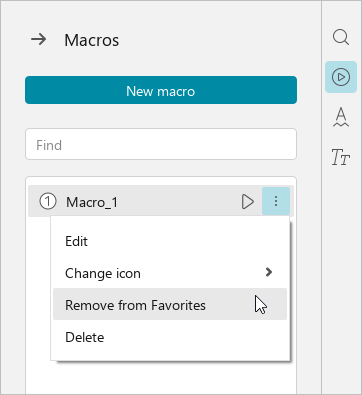Viewport: 362px width, 395px height.
Task: Select Remove from Favorites
Action: coord(170,304)
